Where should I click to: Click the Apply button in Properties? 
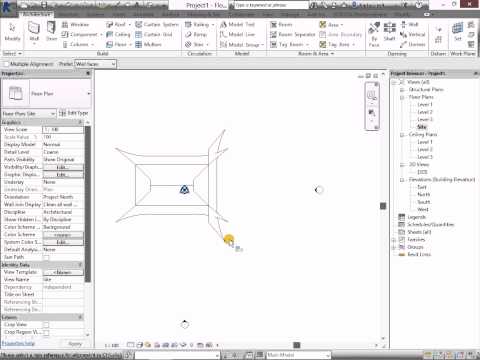(x=75, y=344)
